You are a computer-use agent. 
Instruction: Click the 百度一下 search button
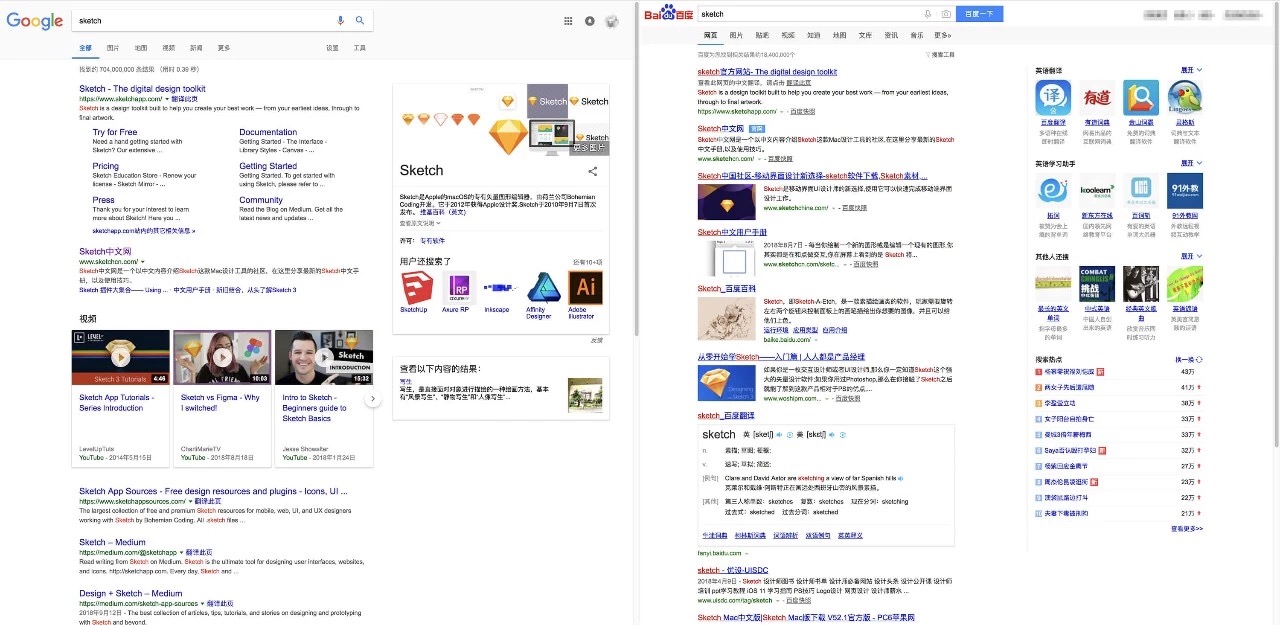pos(980,14)
